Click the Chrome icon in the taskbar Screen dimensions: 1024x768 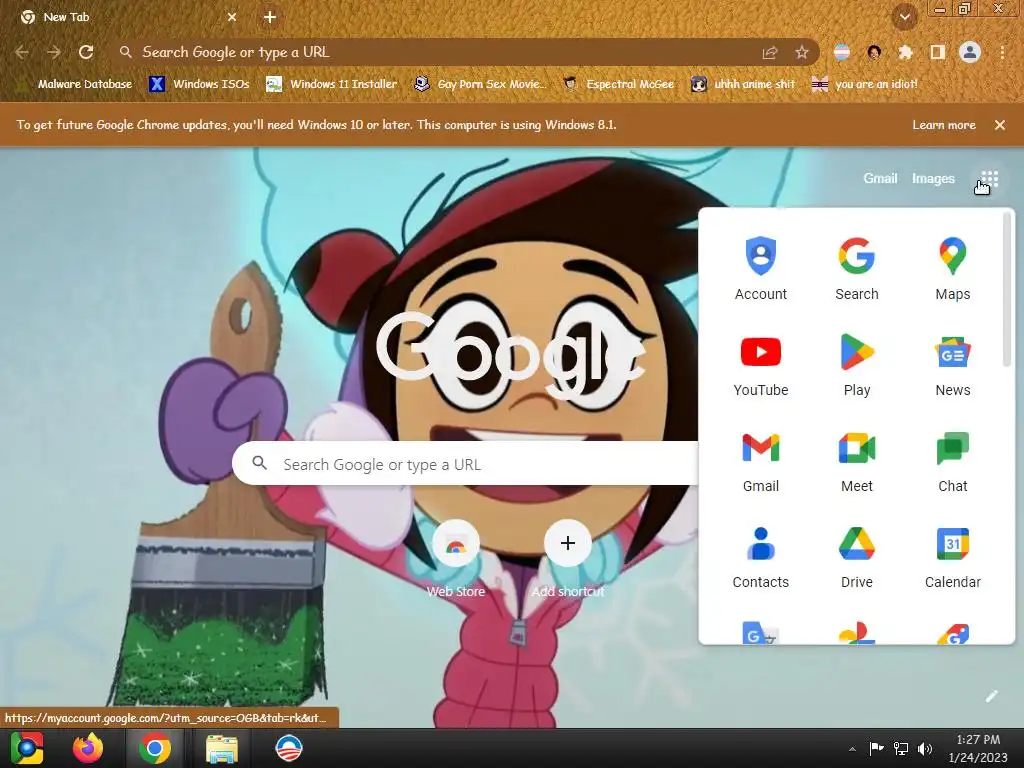(155, 748)
